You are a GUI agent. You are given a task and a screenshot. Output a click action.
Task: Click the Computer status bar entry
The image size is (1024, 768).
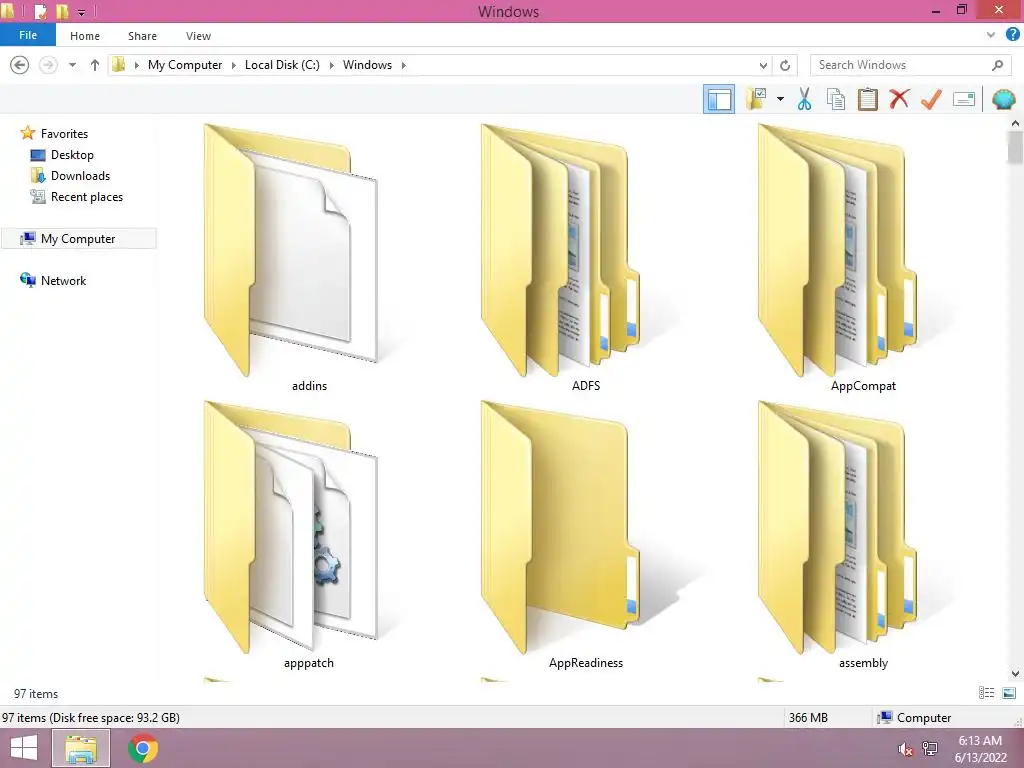tap(914, 717)
